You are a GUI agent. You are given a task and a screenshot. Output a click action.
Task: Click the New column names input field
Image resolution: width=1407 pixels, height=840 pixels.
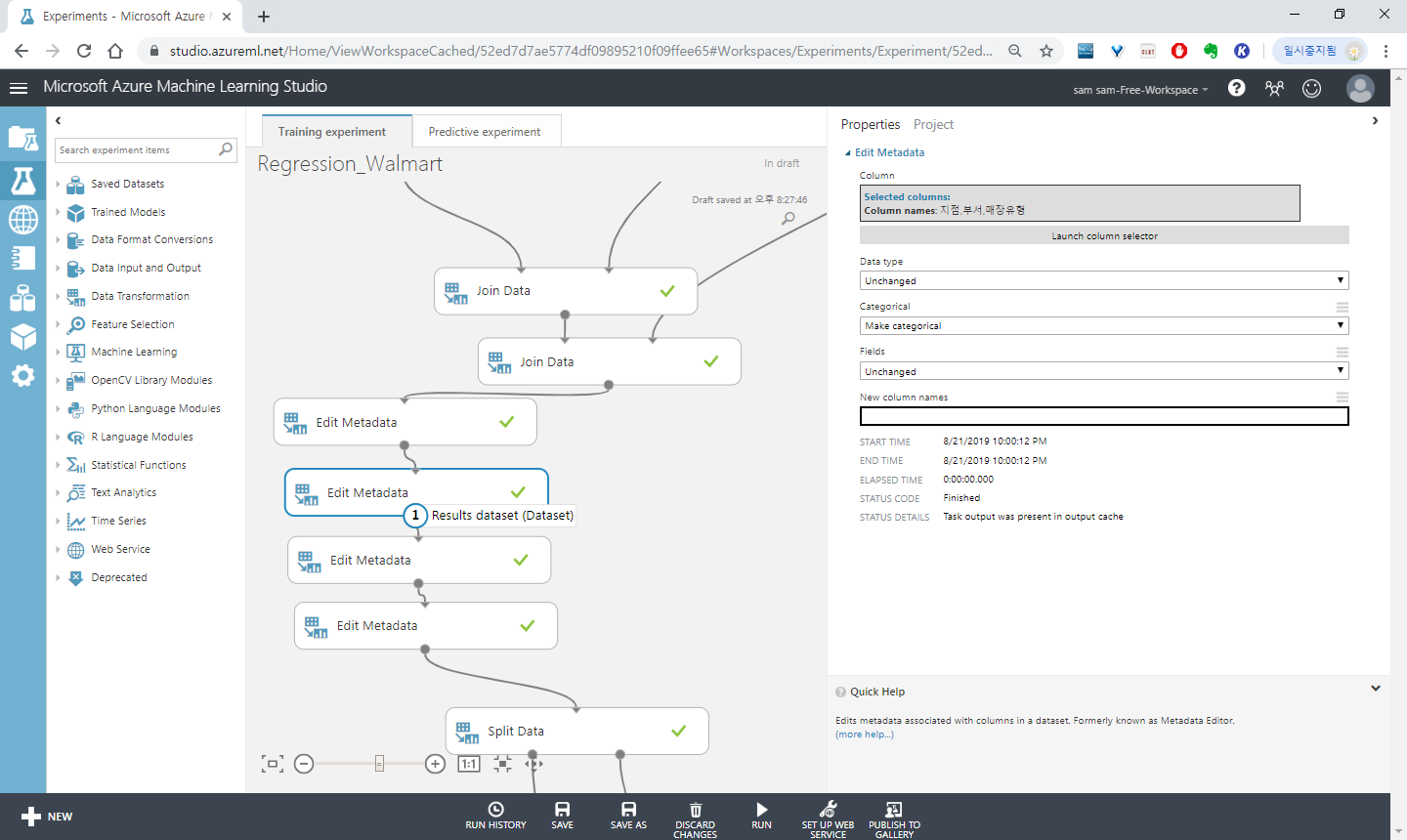(1104, 416)
